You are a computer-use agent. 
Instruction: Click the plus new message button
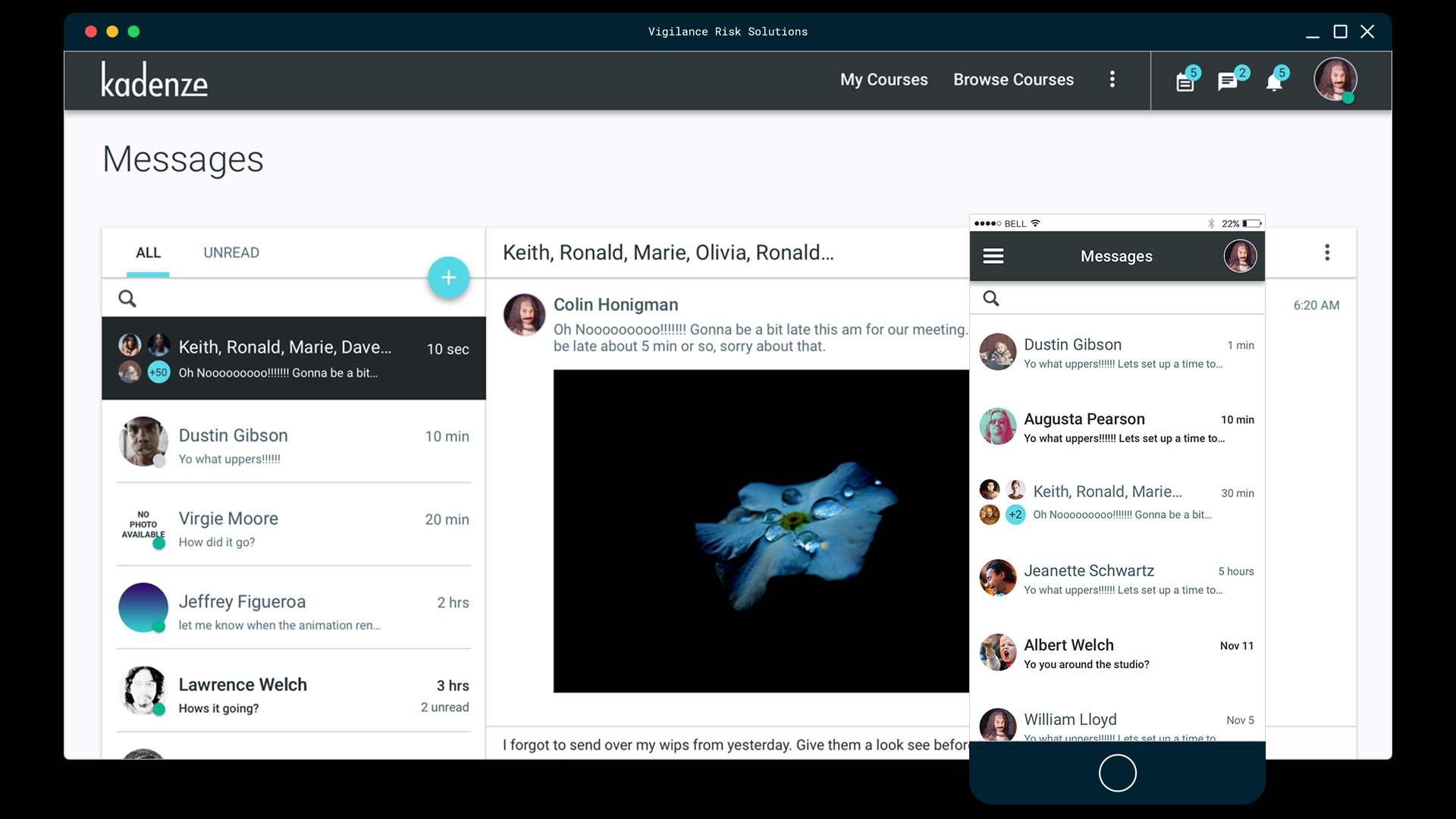(448, 278)
